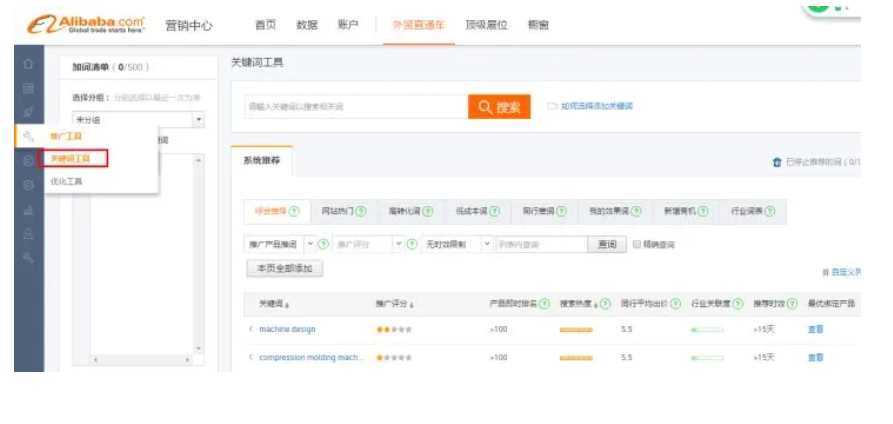Click the help icon after 推广产品推词 dropdown
This screenshot has height=424, width=893.
click(x=323, y=244)
